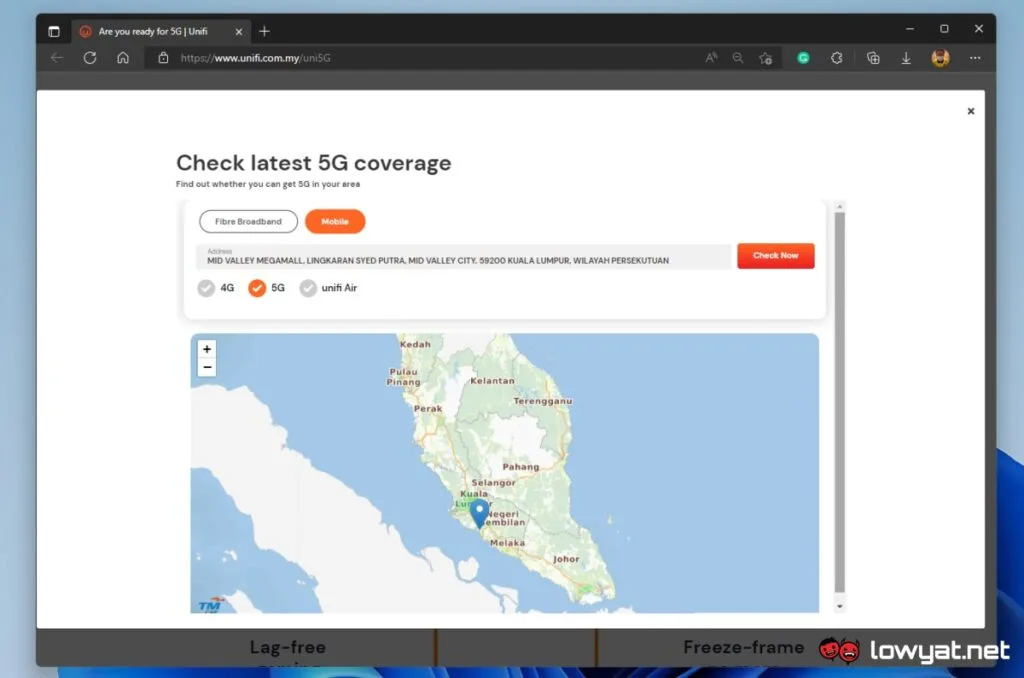This screenshot has width=1024, height=678.
Task: Reload the Unifi page
Action: click(x=90, y=58)
